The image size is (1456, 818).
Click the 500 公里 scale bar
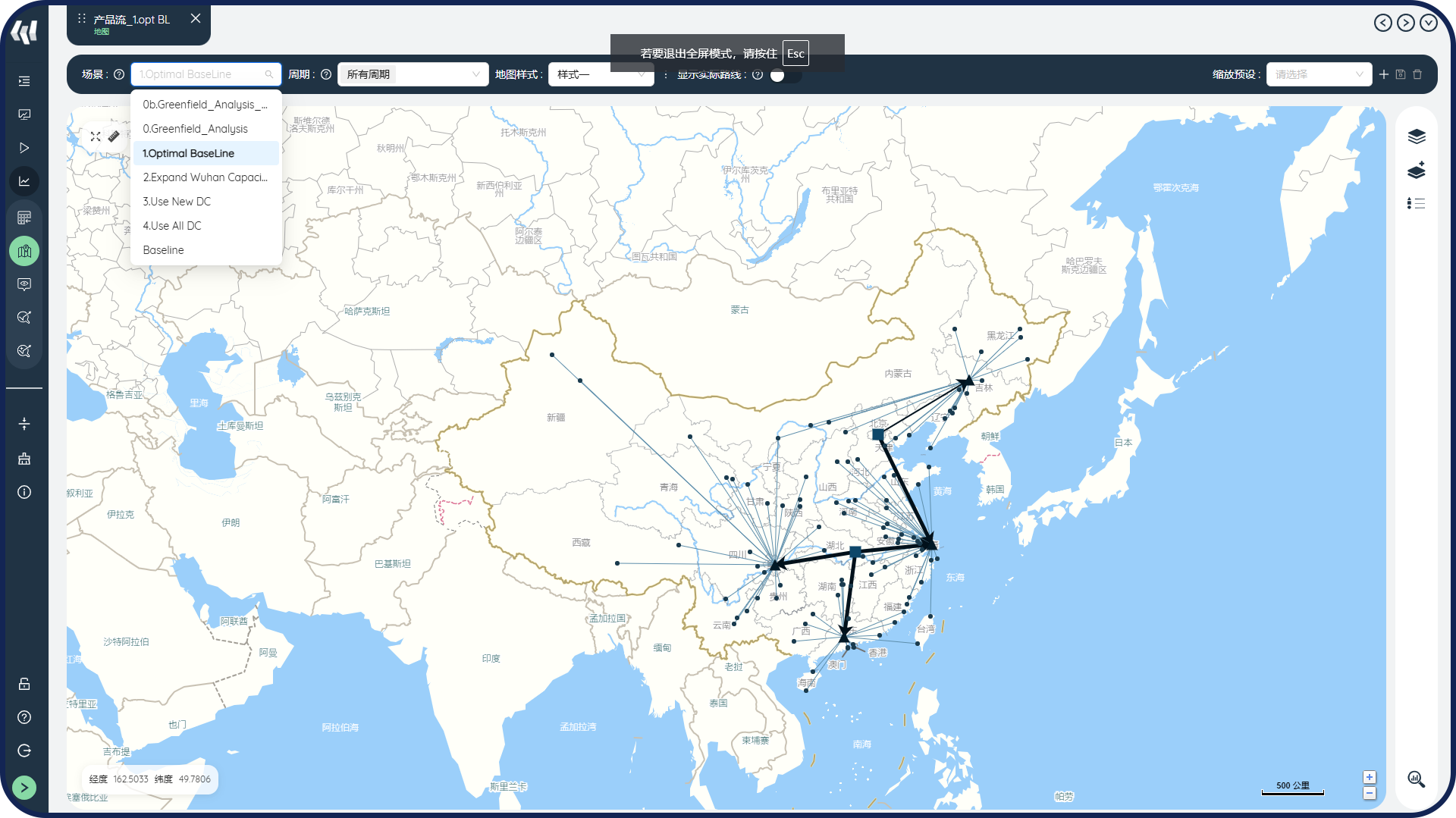tap(1293, 788)
